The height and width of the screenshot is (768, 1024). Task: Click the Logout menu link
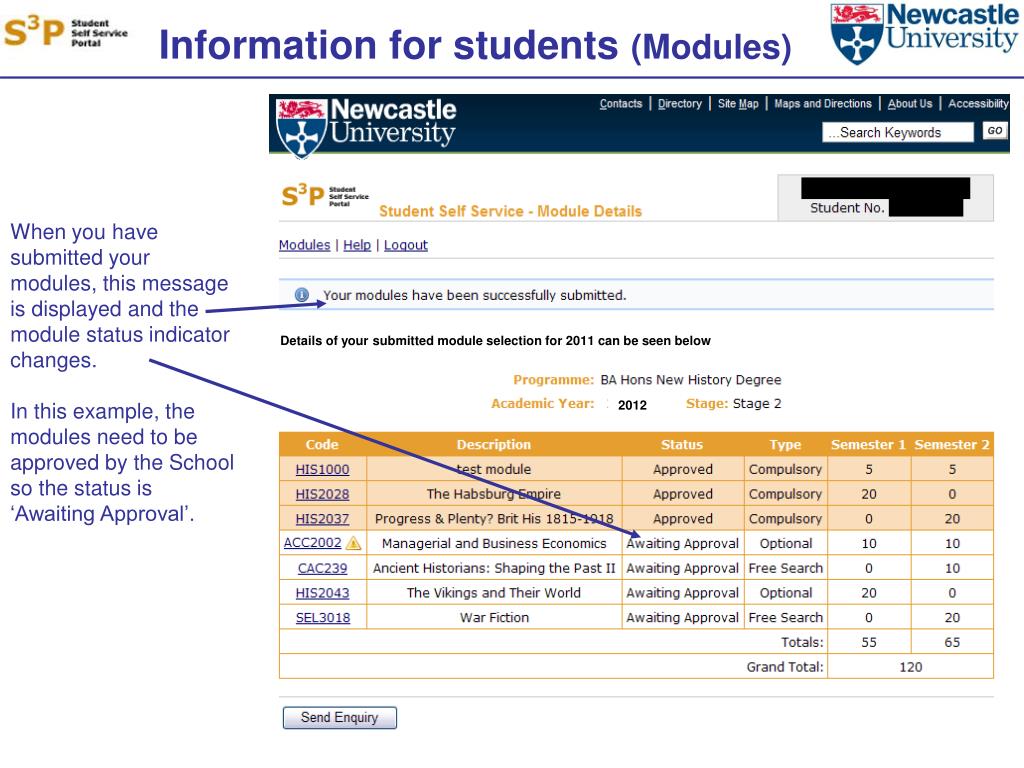coord(406,245)
